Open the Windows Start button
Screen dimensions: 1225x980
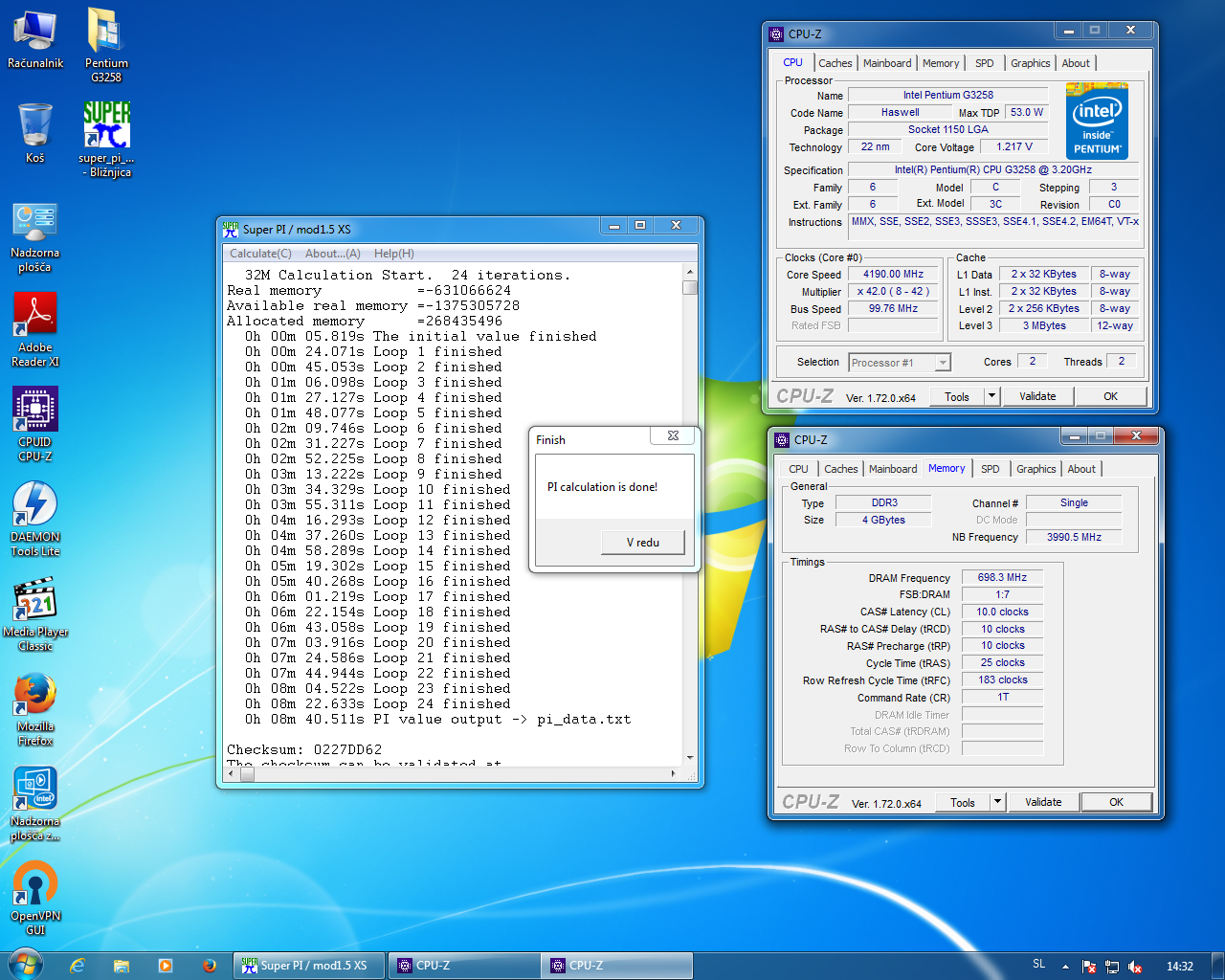tap(25, 965)
